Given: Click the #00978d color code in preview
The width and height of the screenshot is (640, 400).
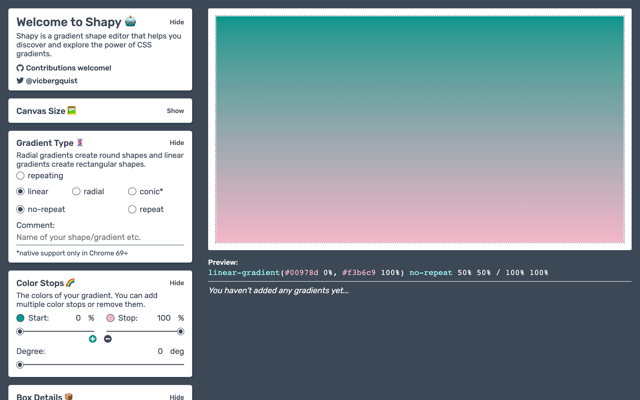Looking at the screenshot, I should point(301,272).
